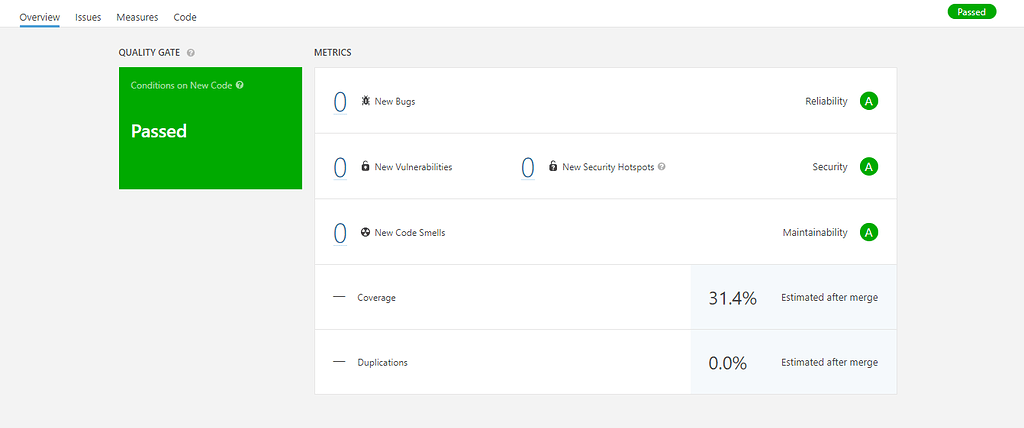The height and width of the screenshot is (428, 1024).
Task: Click the Maintainability rating A badge
Action: [x=869, y=232]
